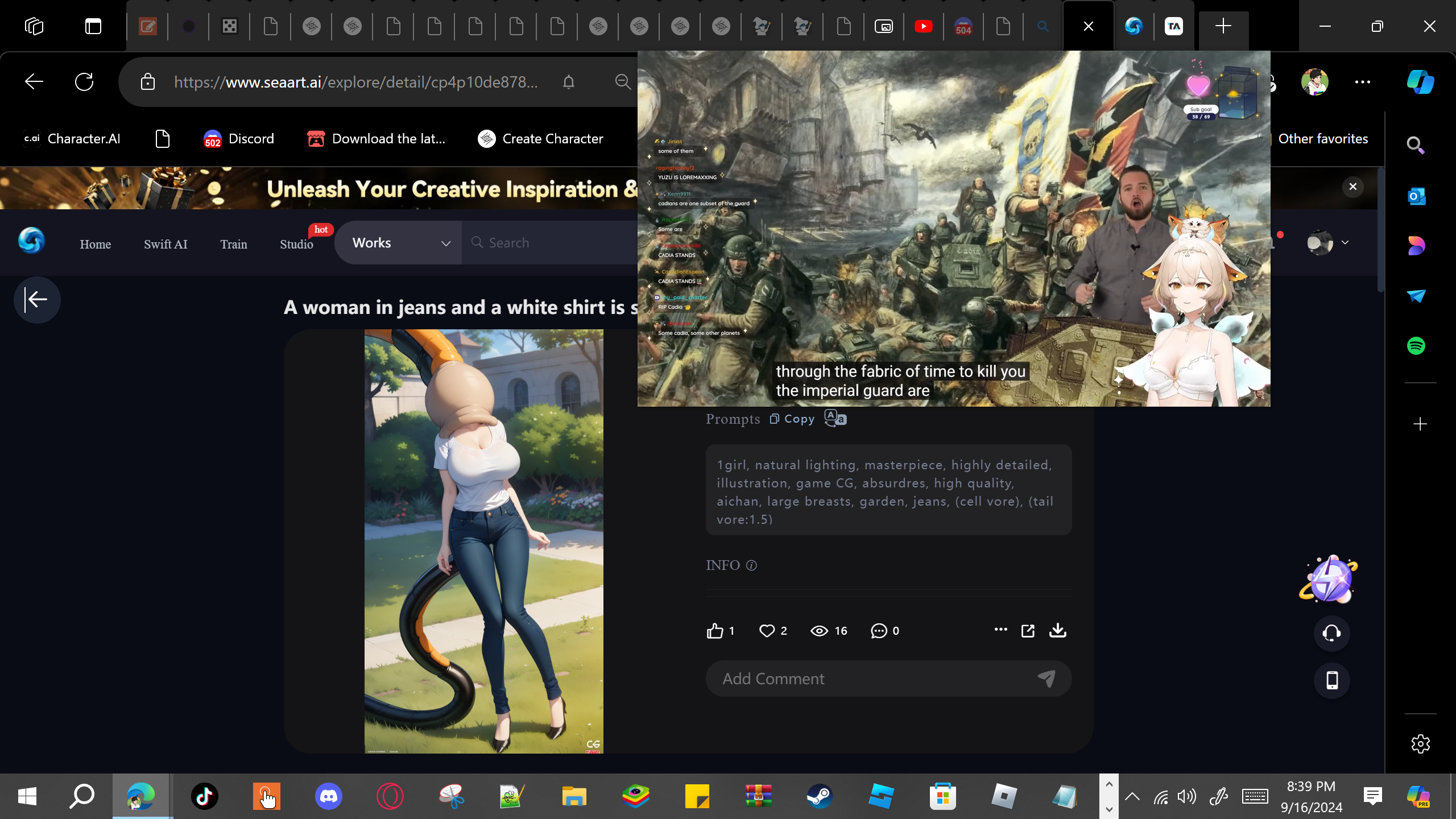
Task: Click the SeaArt logo icon
Action: [x=31, y=241]
